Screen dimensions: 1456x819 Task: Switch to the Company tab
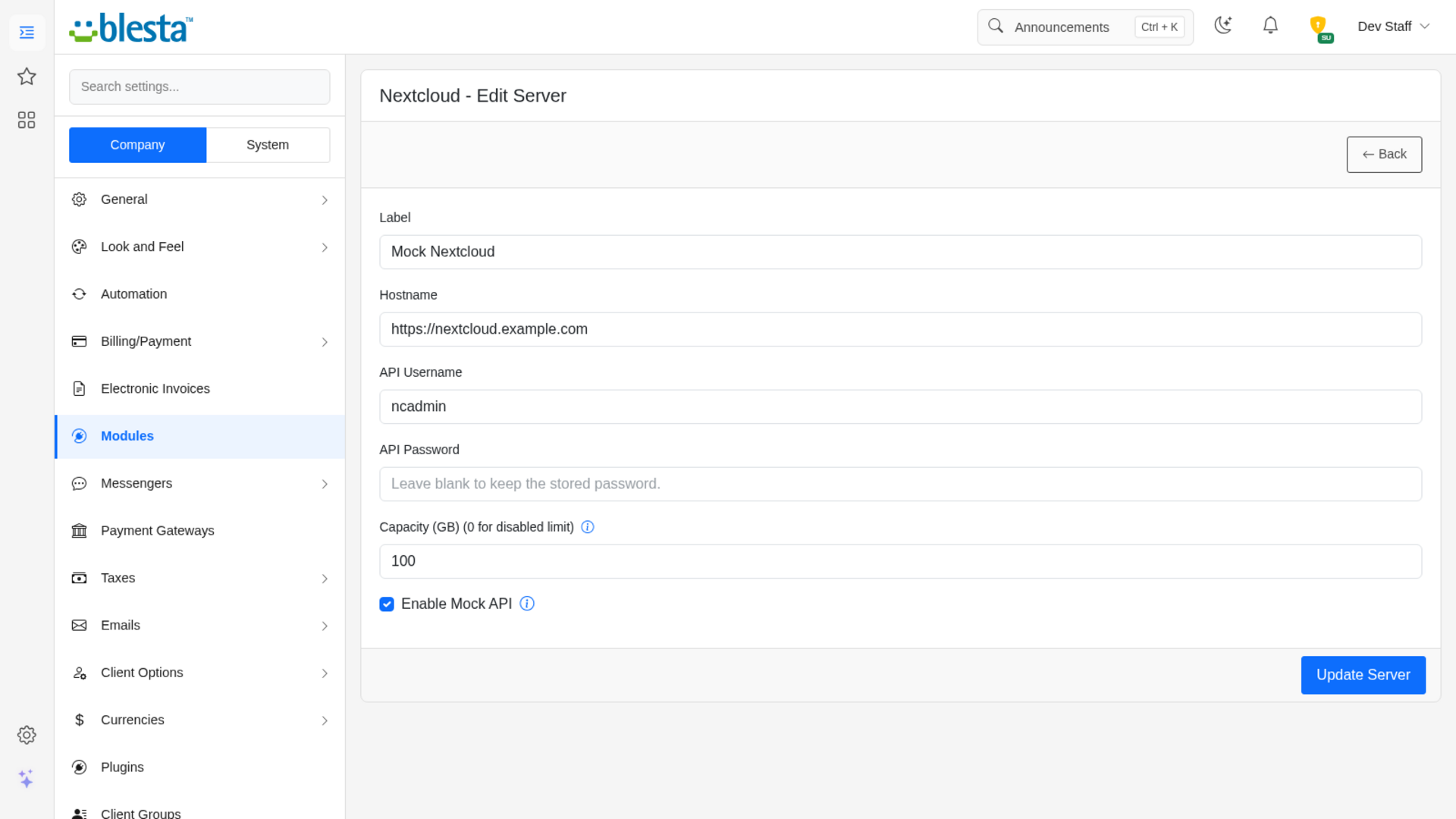point(137,145)
